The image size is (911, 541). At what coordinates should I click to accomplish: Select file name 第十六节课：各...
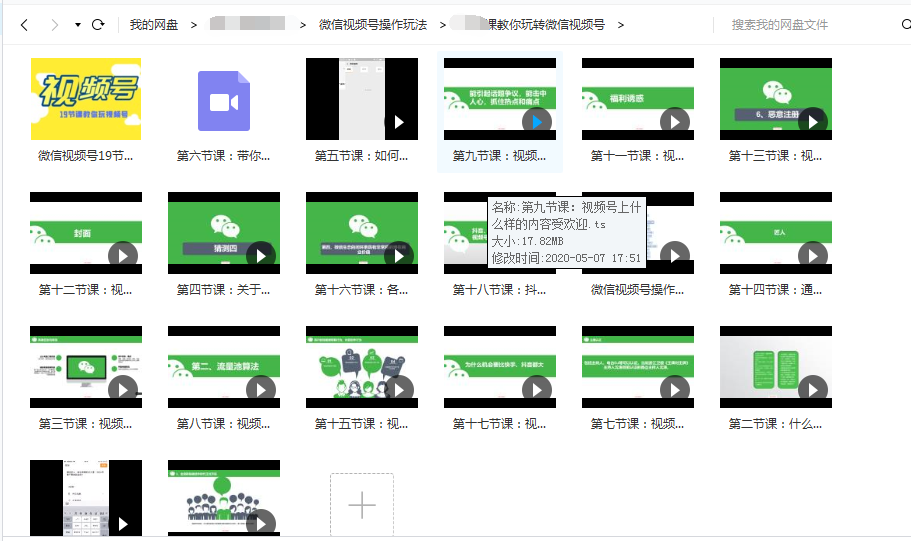(361, 289)
